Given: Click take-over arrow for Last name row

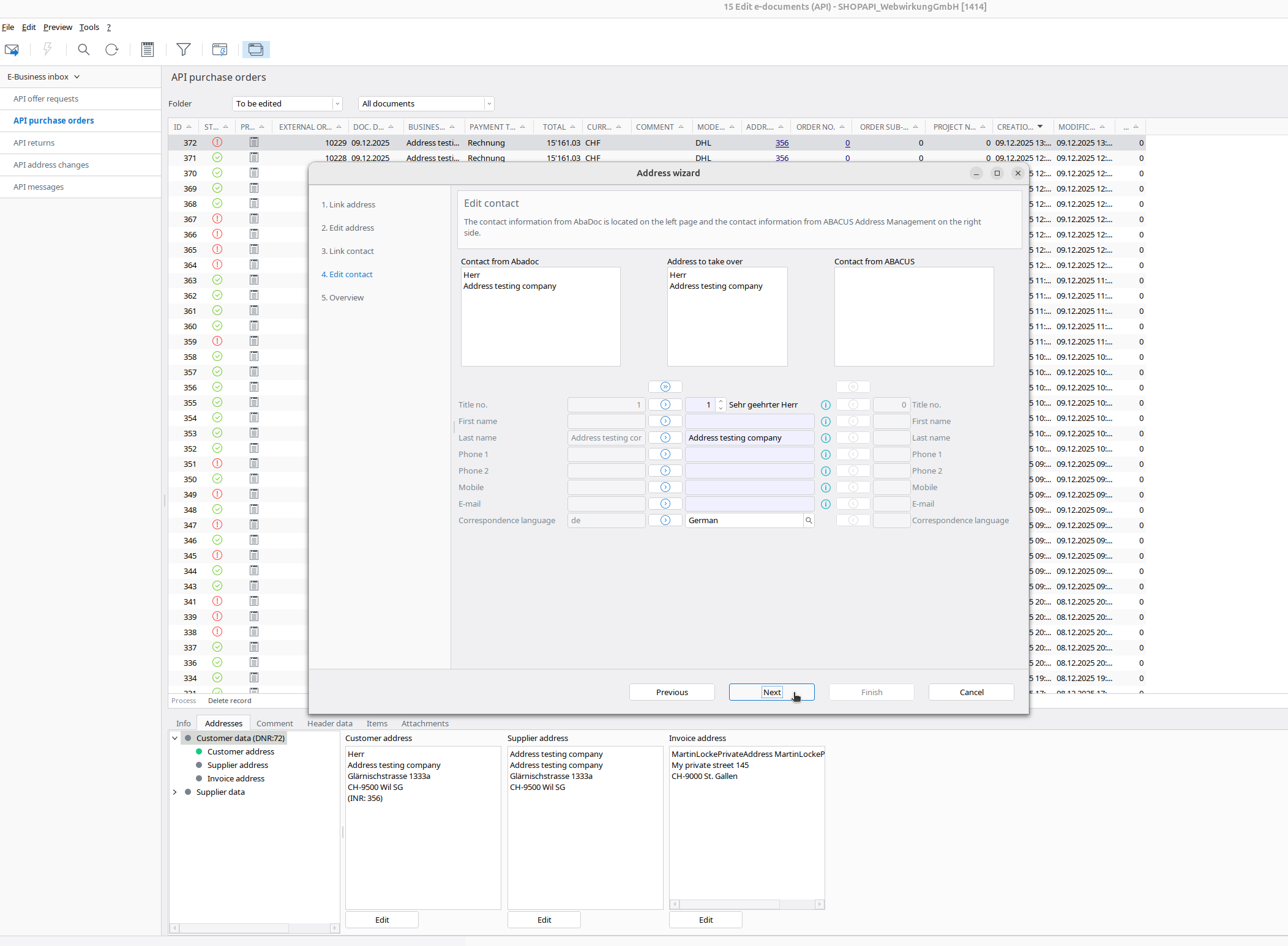Looking at the screenshot, I should (x=665, y=438).
